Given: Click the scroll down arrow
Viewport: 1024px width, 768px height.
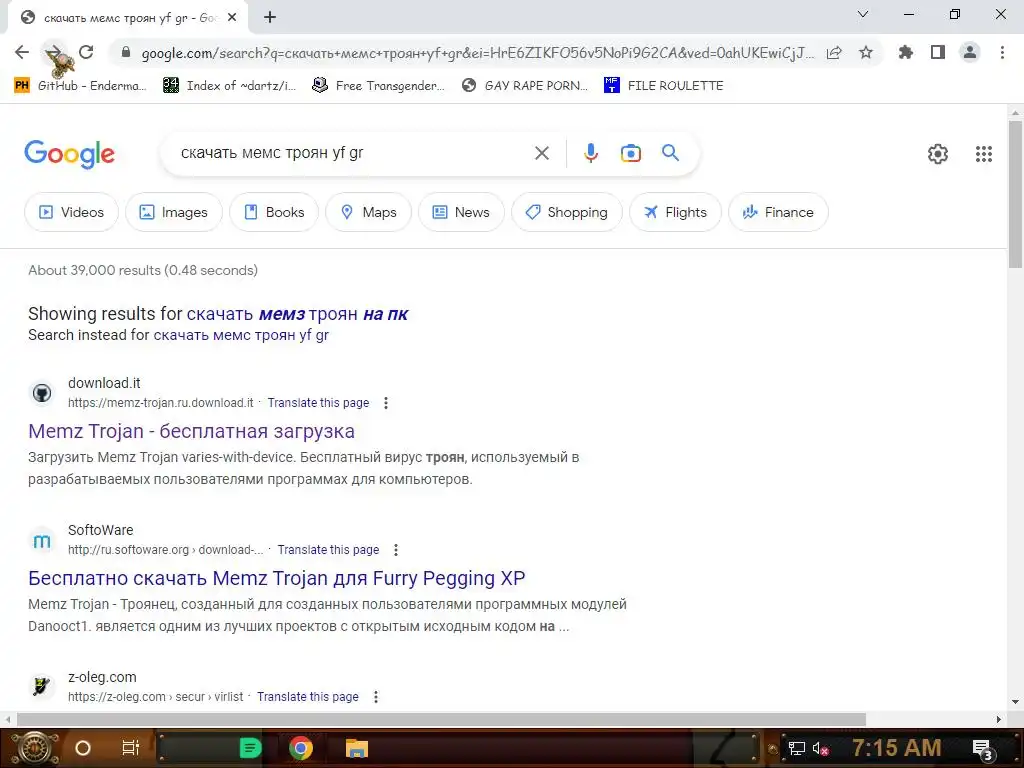Looking at the screenshot, I should click(1016, 703).
